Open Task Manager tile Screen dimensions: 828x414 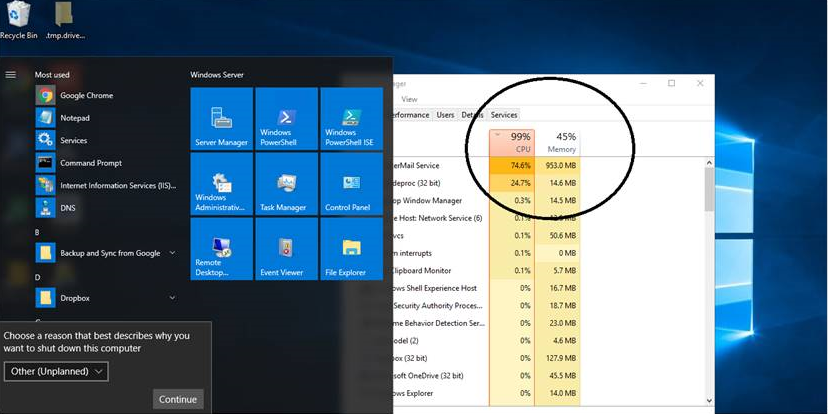point(286,184)
